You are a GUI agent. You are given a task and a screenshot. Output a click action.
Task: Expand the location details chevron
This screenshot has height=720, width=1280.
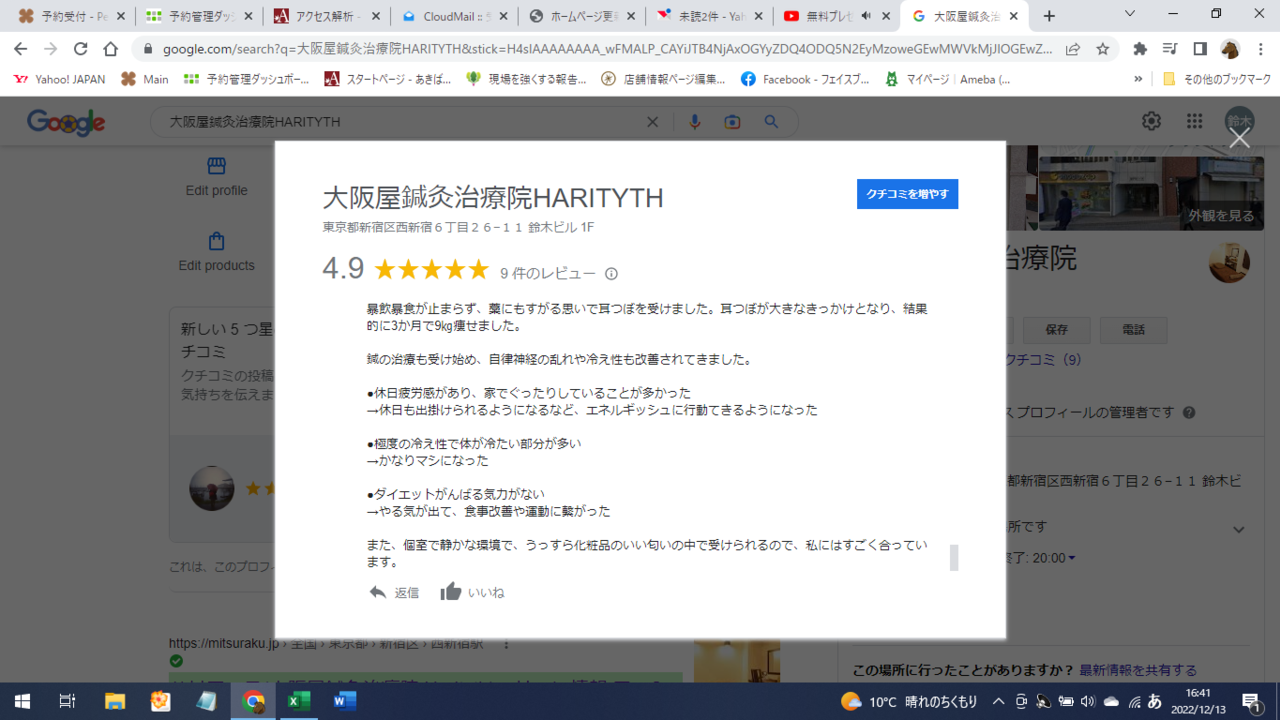click(1239, 529)
